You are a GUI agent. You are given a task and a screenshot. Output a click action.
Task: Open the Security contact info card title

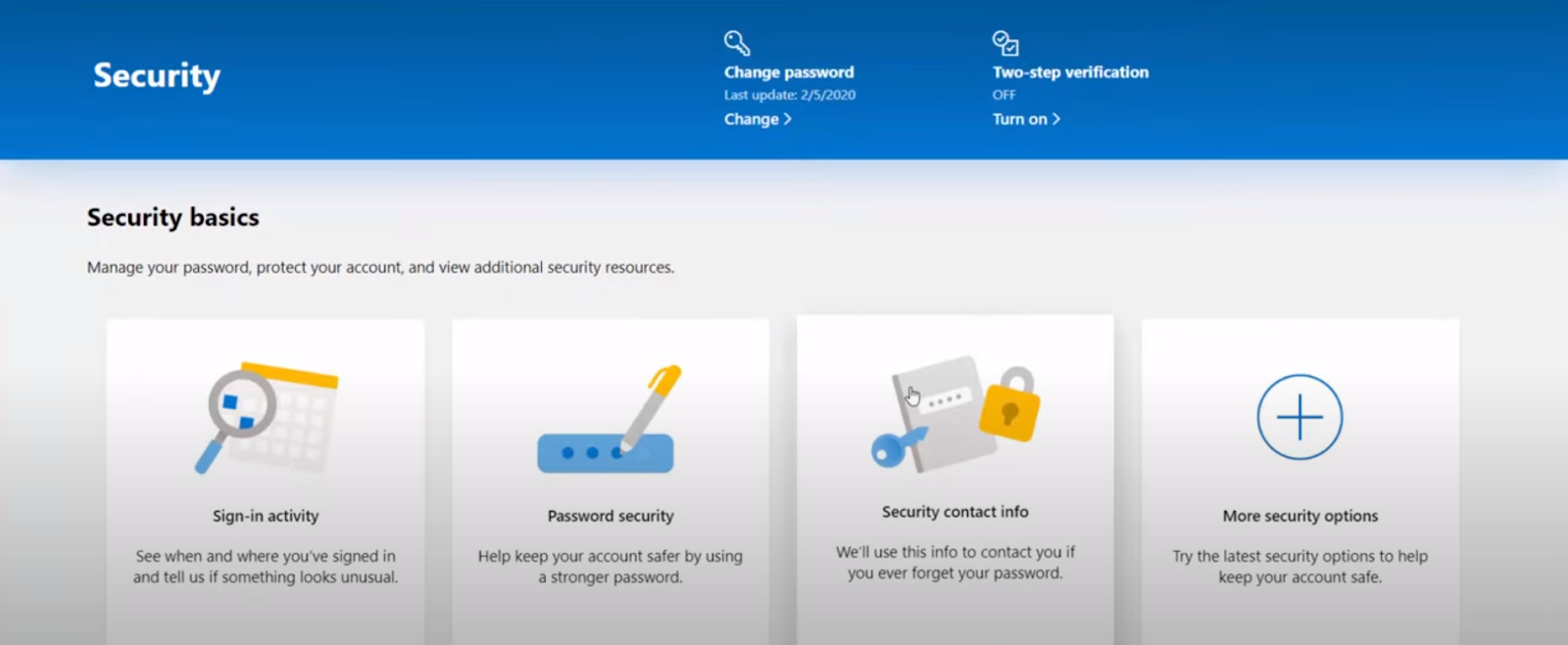(955, 512)
